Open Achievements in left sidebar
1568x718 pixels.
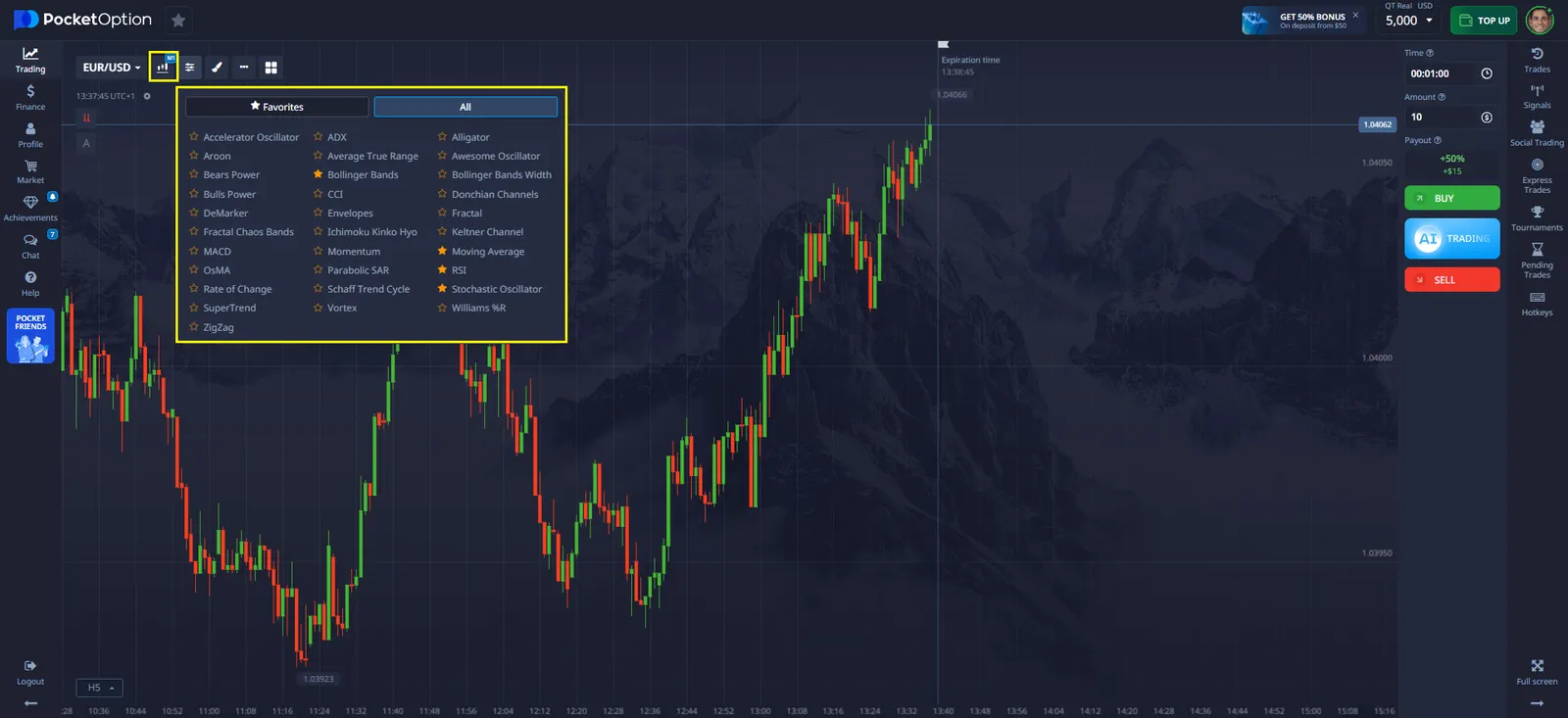click(x=30, y=207)
